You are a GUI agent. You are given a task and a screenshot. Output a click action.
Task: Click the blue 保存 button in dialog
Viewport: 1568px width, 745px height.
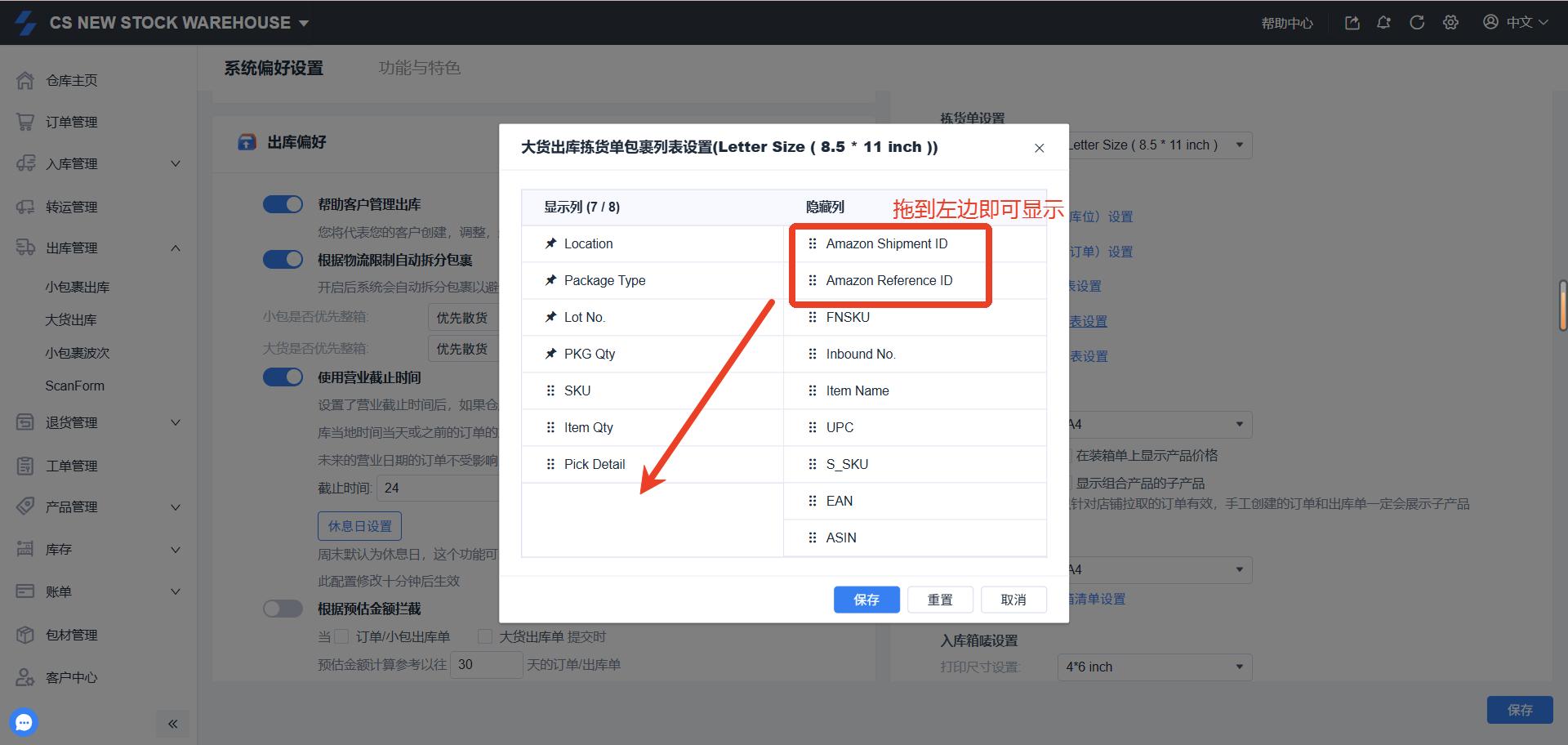pyautogui.click(x=866, y=600)
